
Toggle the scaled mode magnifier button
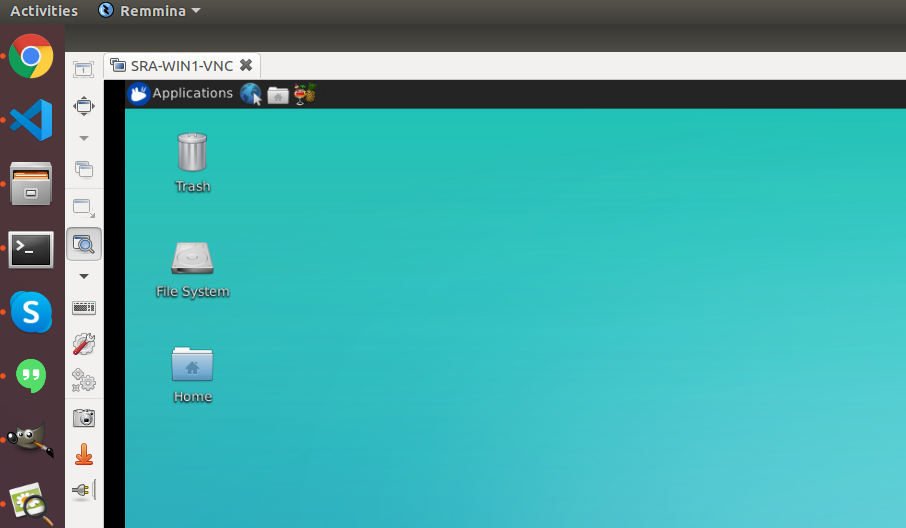click(x=84, y=243)
